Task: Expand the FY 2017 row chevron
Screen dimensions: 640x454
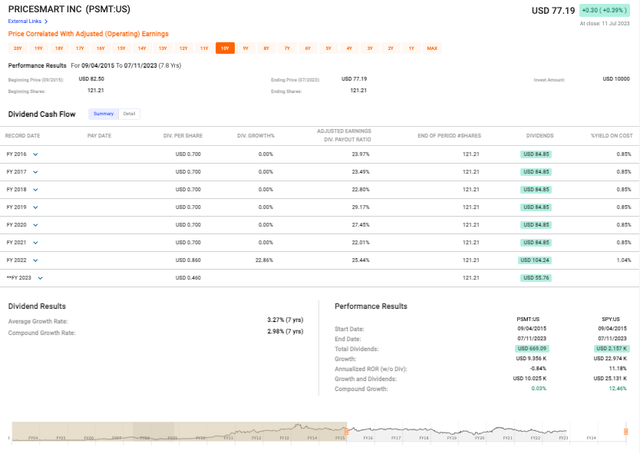Action: point(35,172)
